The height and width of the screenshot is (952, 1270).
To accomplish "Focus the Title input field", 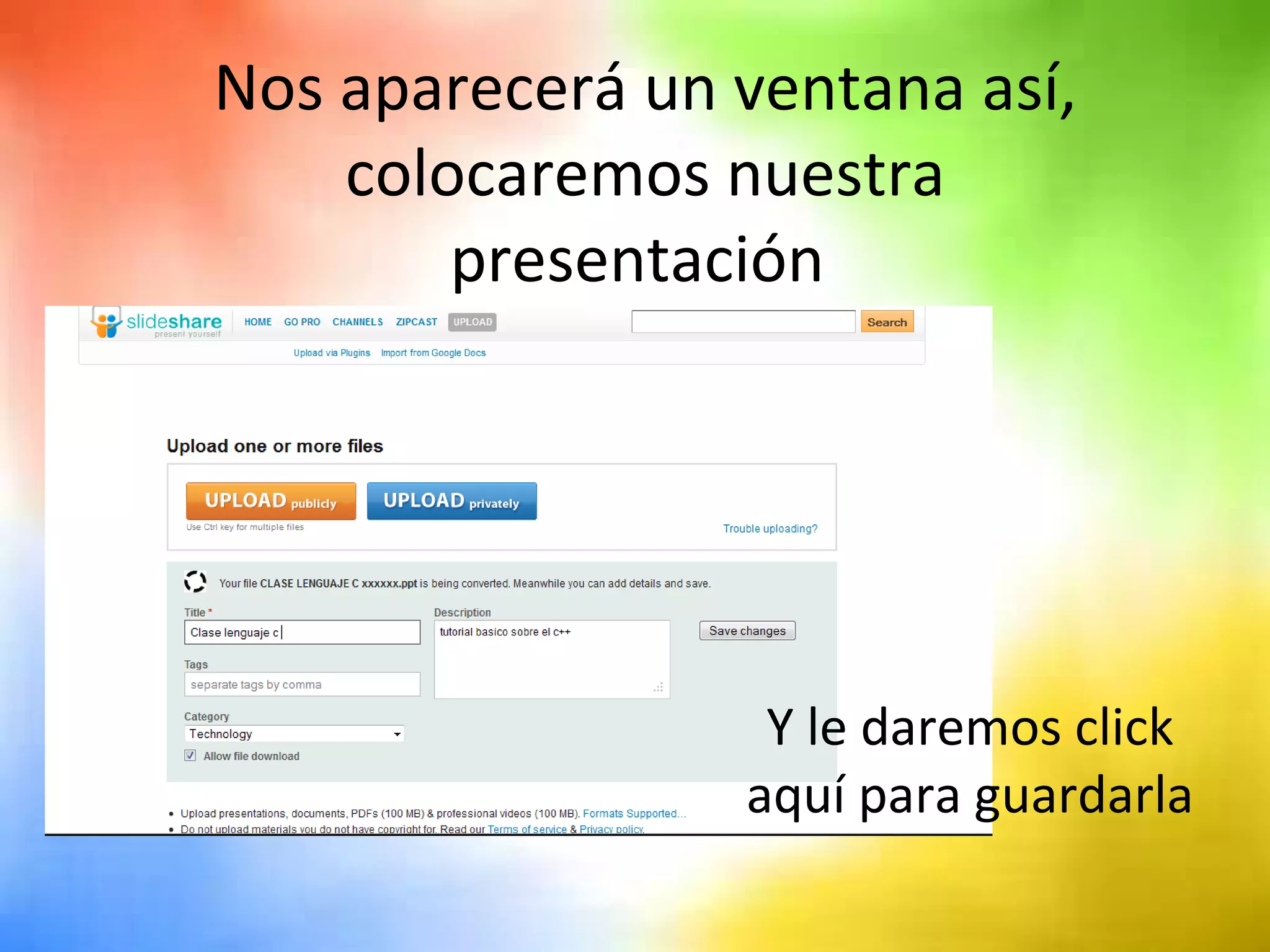I will pos(303,632).
